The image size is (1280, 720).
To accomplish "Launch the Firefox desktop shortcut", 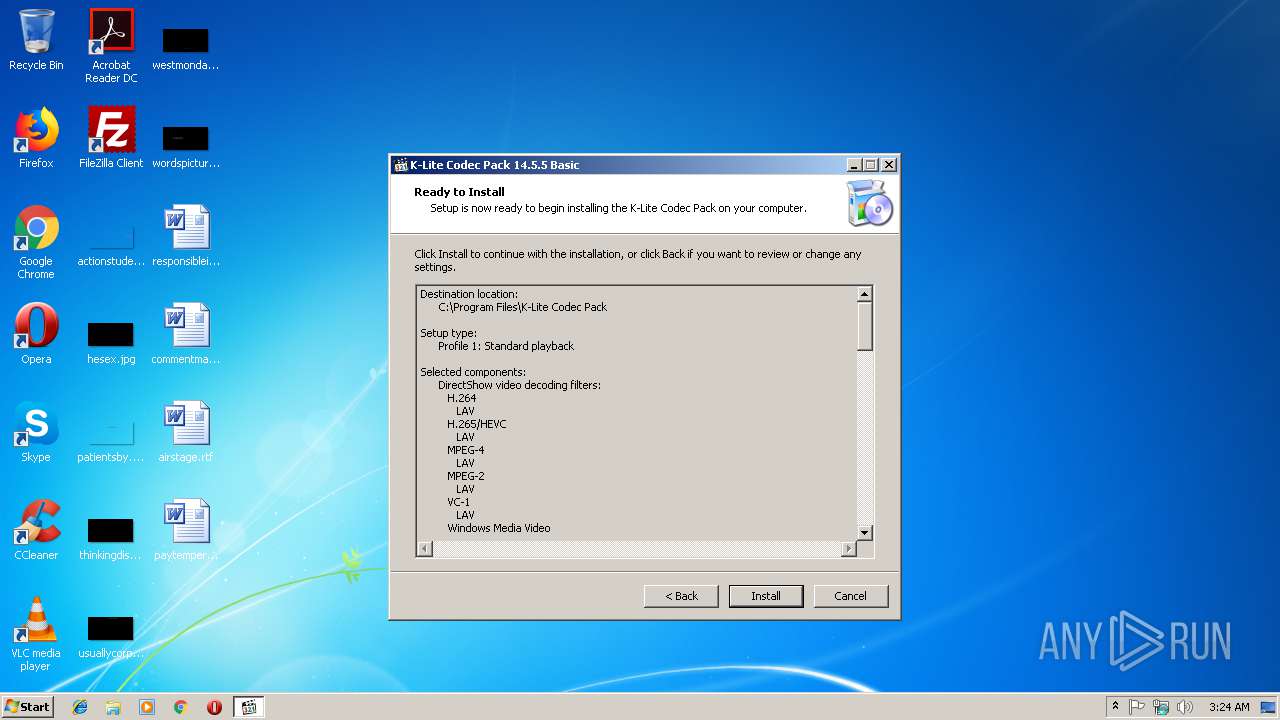I will pos(36,138).
